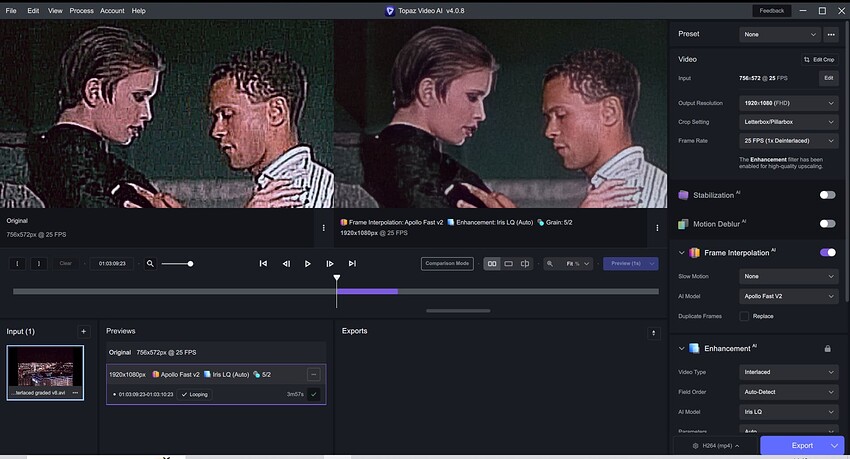Select side-by-side comparison view

[492, 263]
